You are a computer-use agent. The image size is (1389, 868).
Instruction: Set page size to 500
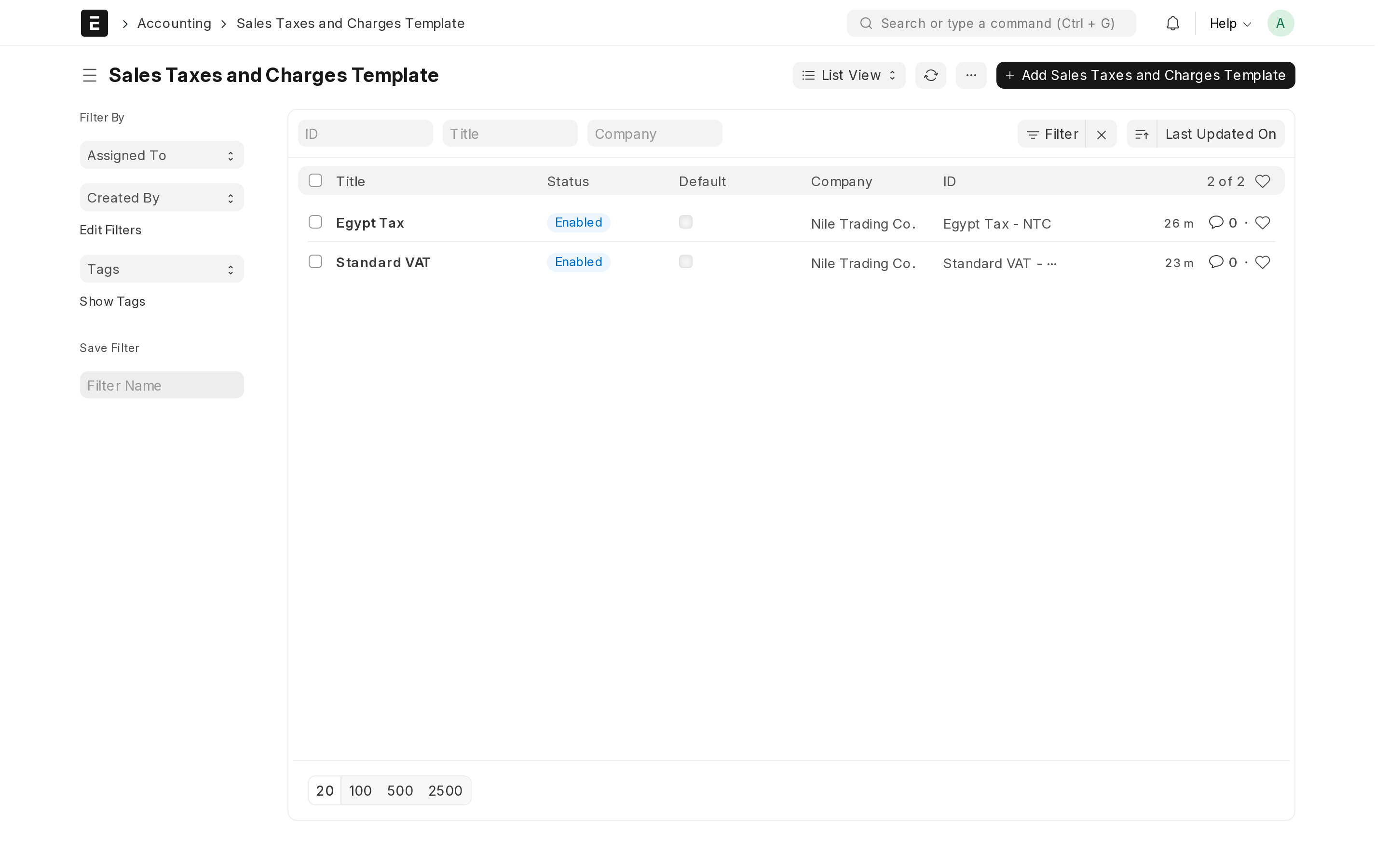[x=399, y=790]
